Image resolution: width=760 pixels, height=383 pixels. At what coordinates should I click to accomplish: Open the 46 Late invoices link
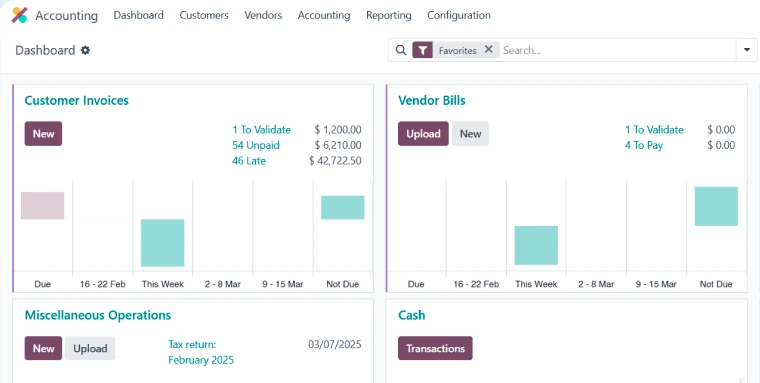(x=249, y=161)
